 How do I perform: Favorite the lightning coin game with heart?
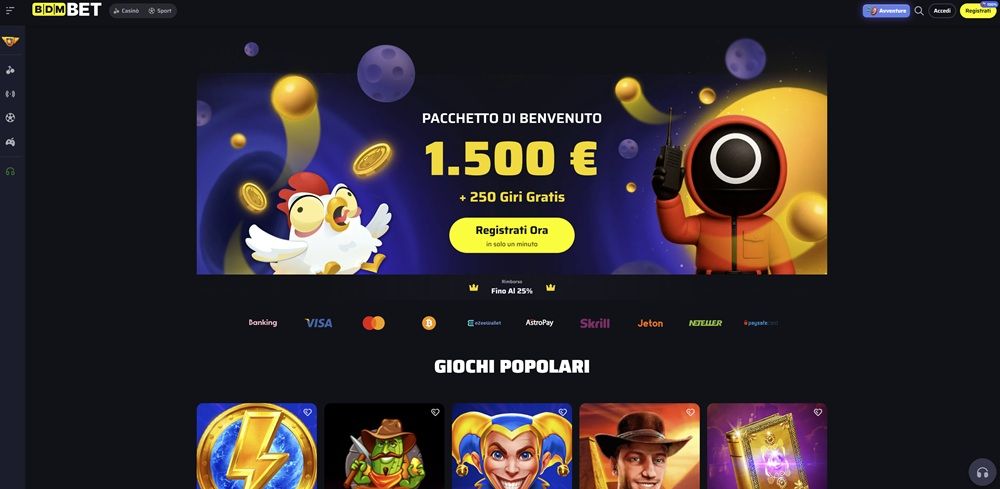pos(307,412)
